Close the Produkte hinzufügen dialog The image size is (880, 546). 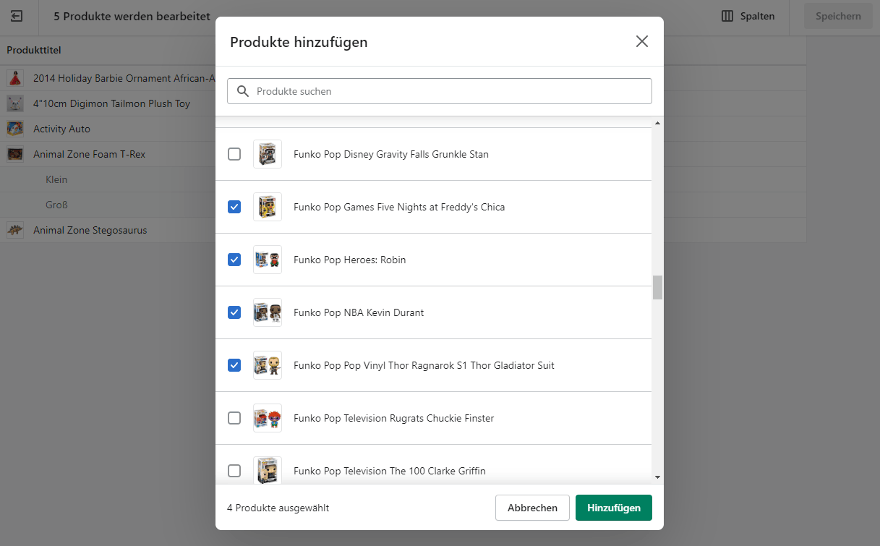(641, 42)
